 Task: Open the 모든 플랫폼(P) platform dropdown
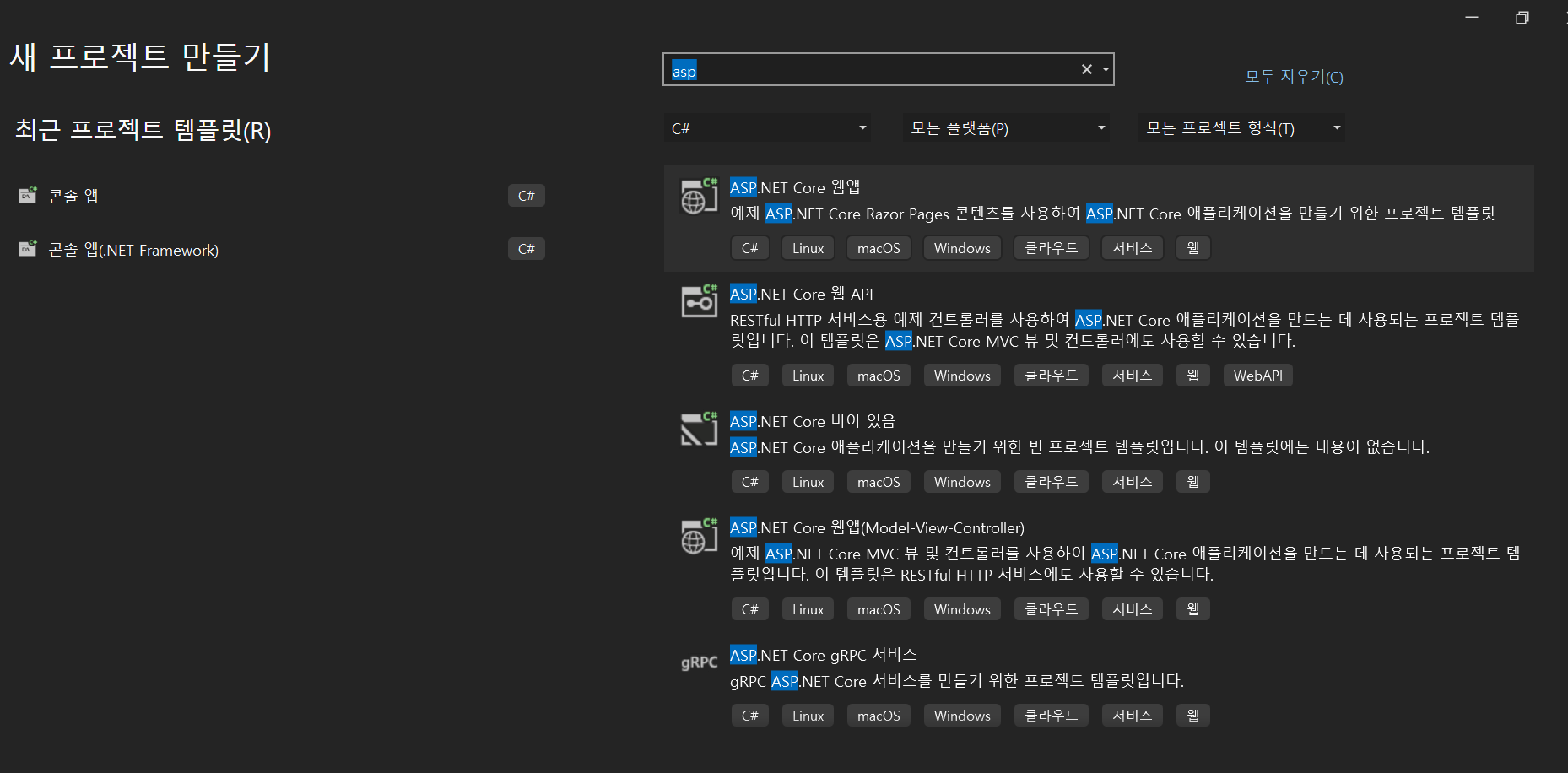pyautogui.click(x=1006, y=128)
